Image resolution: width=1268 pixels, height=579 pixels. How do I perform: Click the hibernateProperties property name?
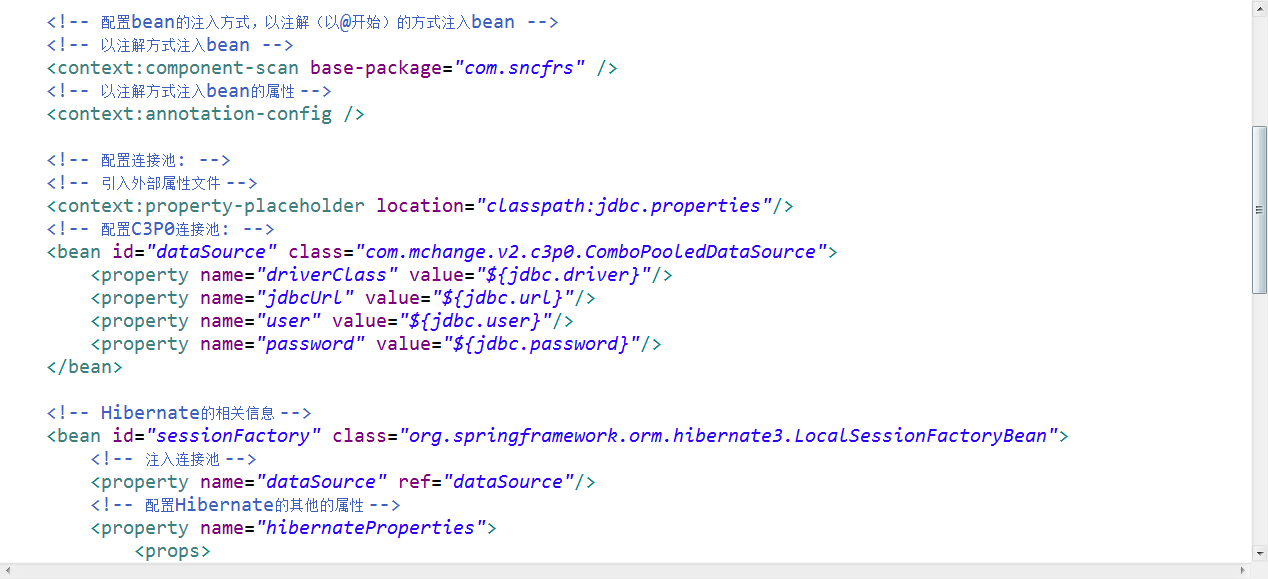point(372,527)
